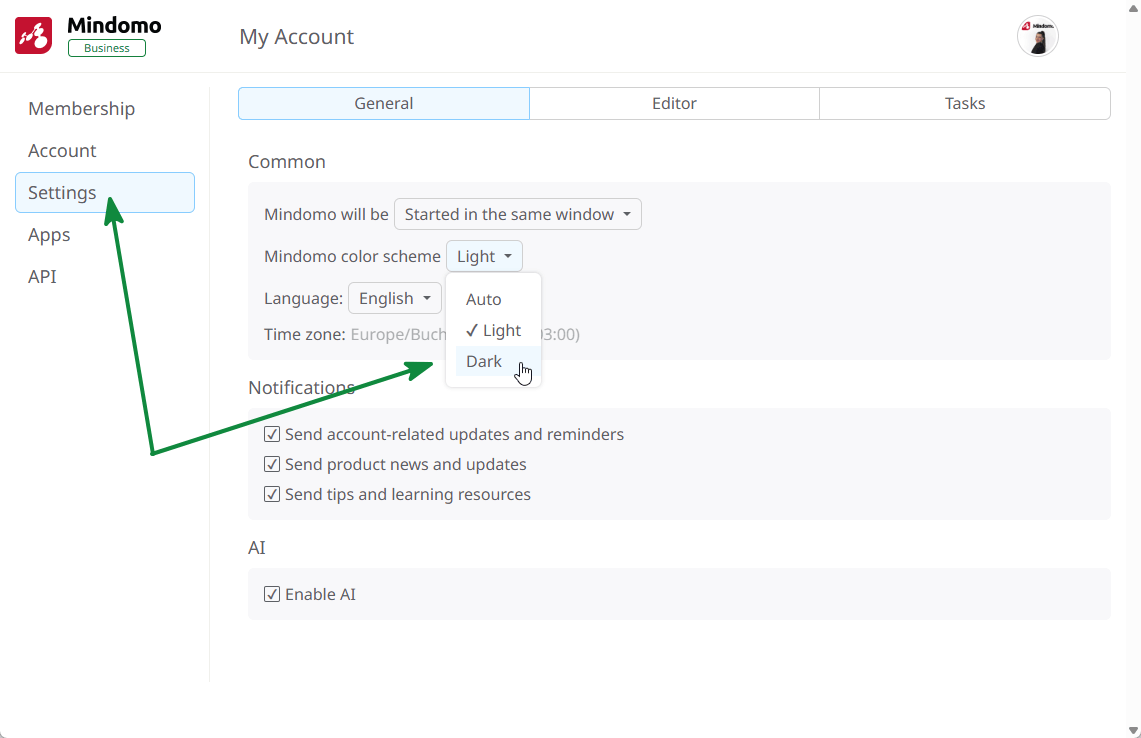
Task: Open the Language dropdown set to English
Action: 394,298
